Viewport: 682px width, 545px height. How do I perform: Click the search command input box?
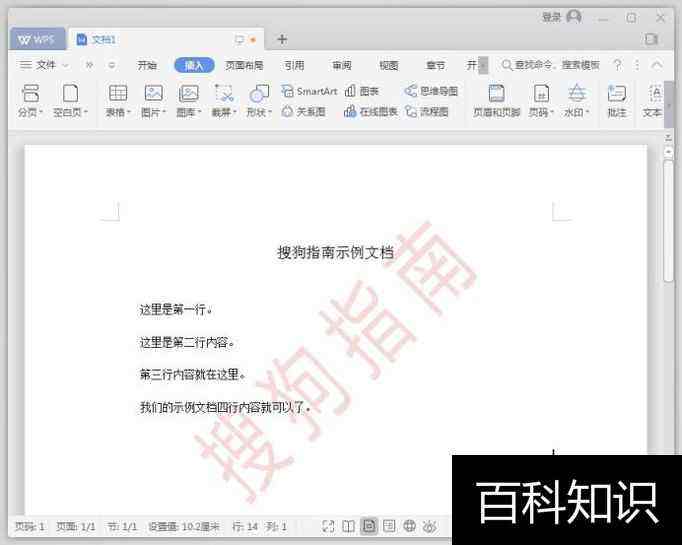click(555, 65)
